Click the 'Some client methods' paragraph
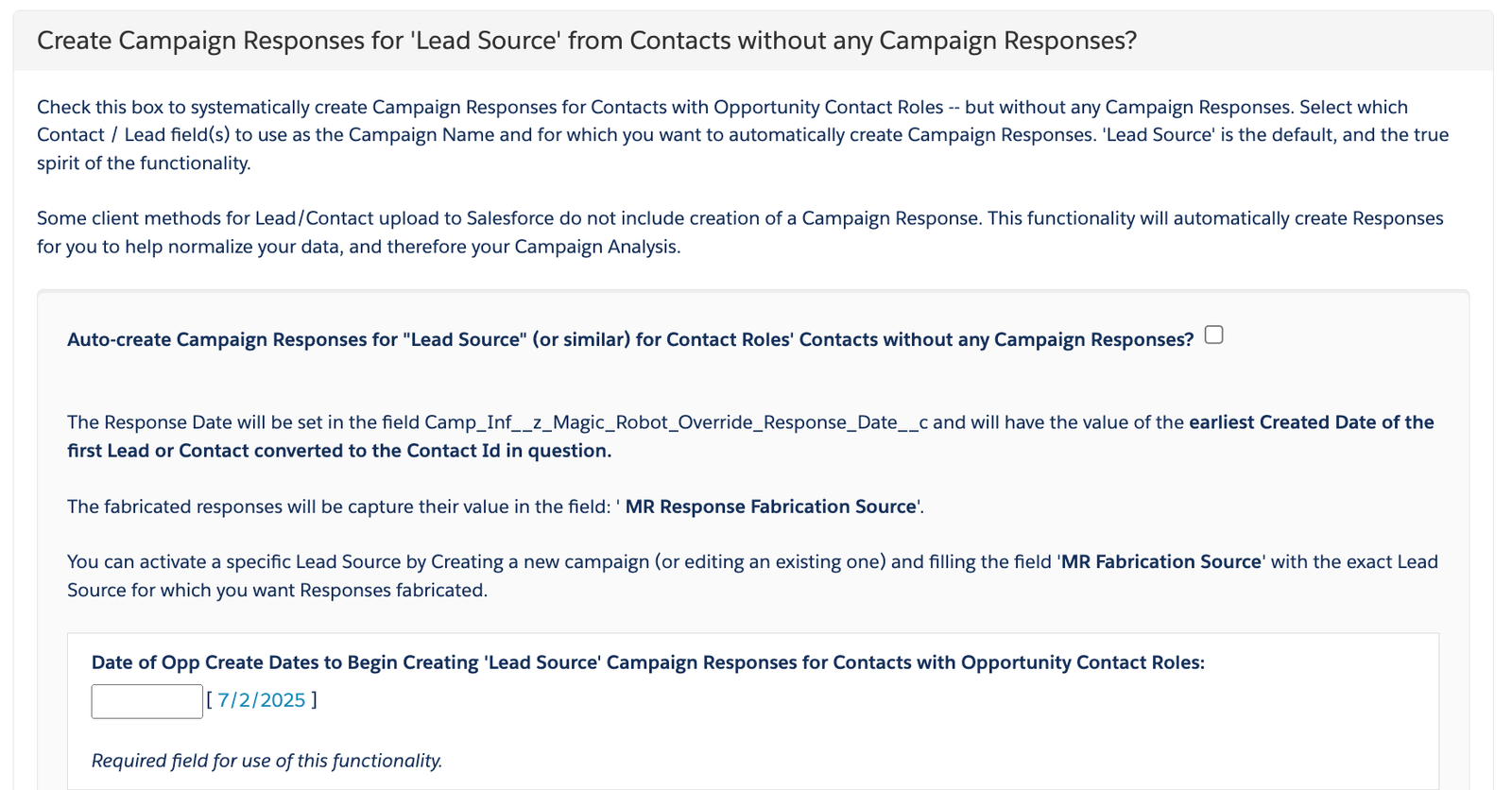Viewport: 1512px width, 790px height. (x=740, y=232)
